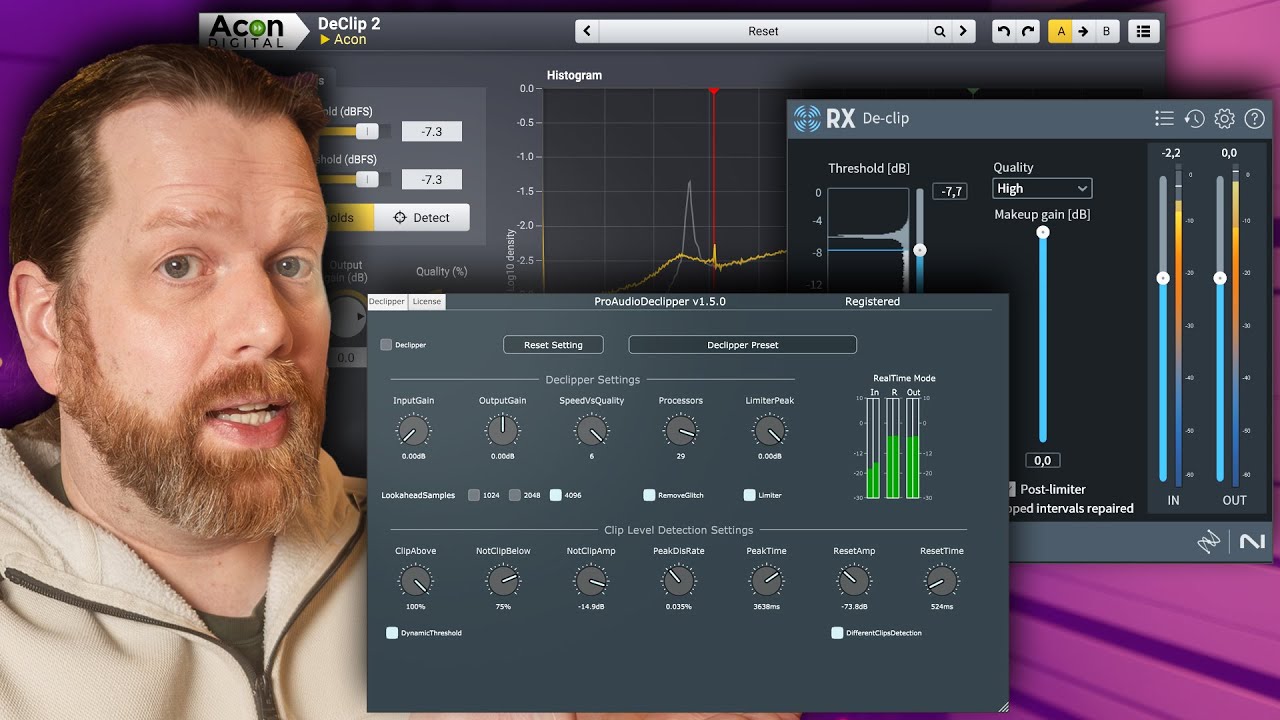Click Makeup gain value 0,0 field
Viewport: 1280px width, 720px height.
click(x=1042, y=461)
